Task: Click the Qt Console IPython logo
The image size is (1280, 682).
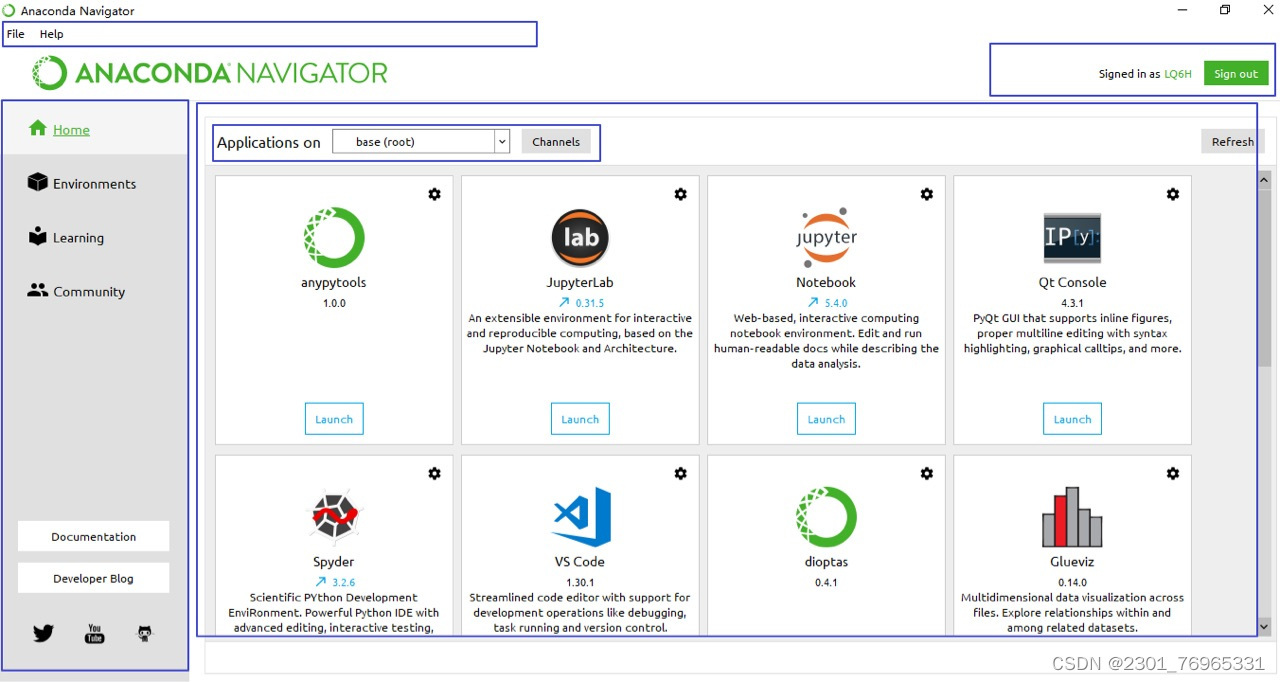Action: 1072,238
